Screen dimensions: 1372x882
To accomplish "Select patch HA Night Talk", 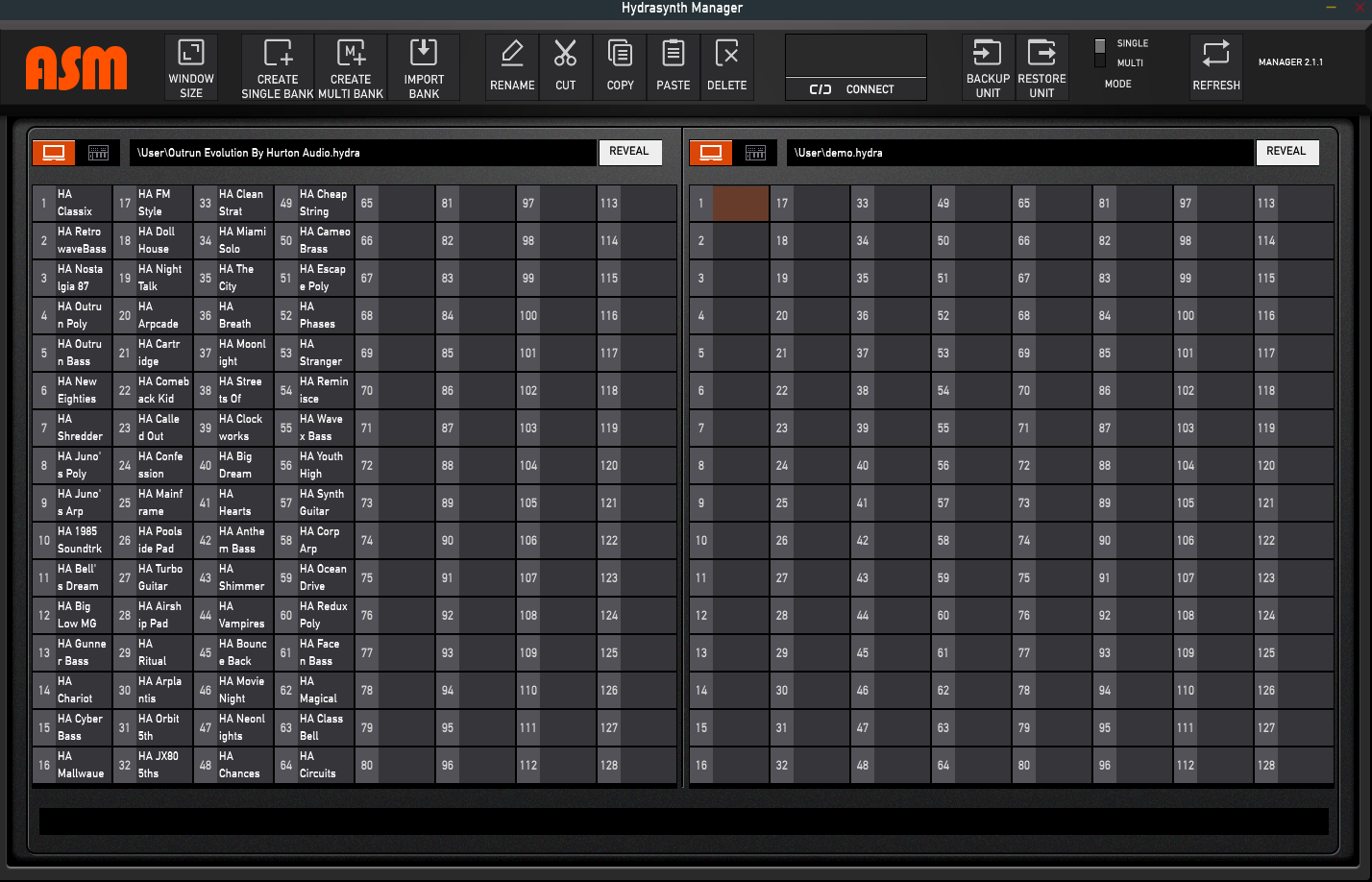I will pyautogui.click(x=153, y=278).
